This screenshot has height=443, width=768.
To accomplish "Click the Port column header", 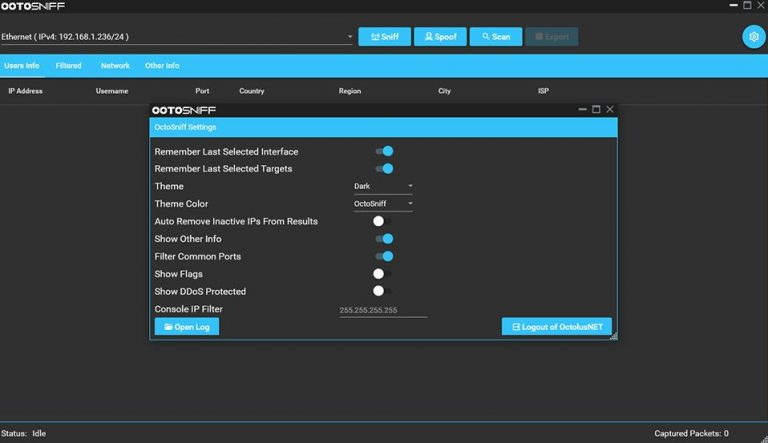I will tap(202, 91).
